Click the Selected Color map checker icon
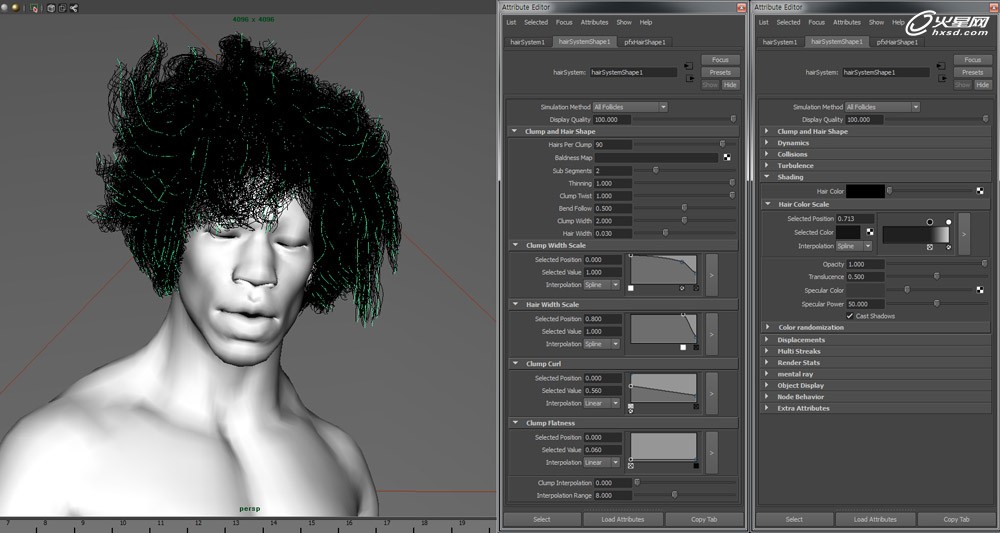This screenshot has width=1000, height=533. tap(870, 232)
